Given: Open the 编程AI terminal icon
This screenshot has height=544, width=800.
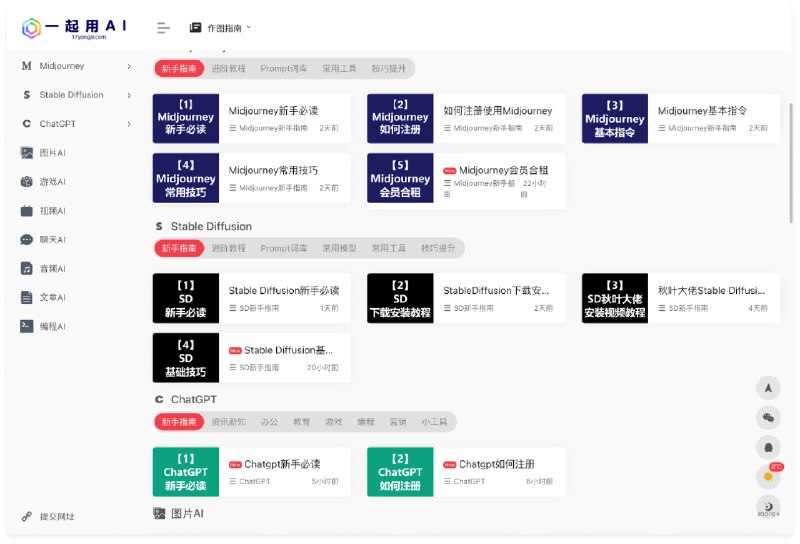Looking at the screenshot, I should point(27,326).
